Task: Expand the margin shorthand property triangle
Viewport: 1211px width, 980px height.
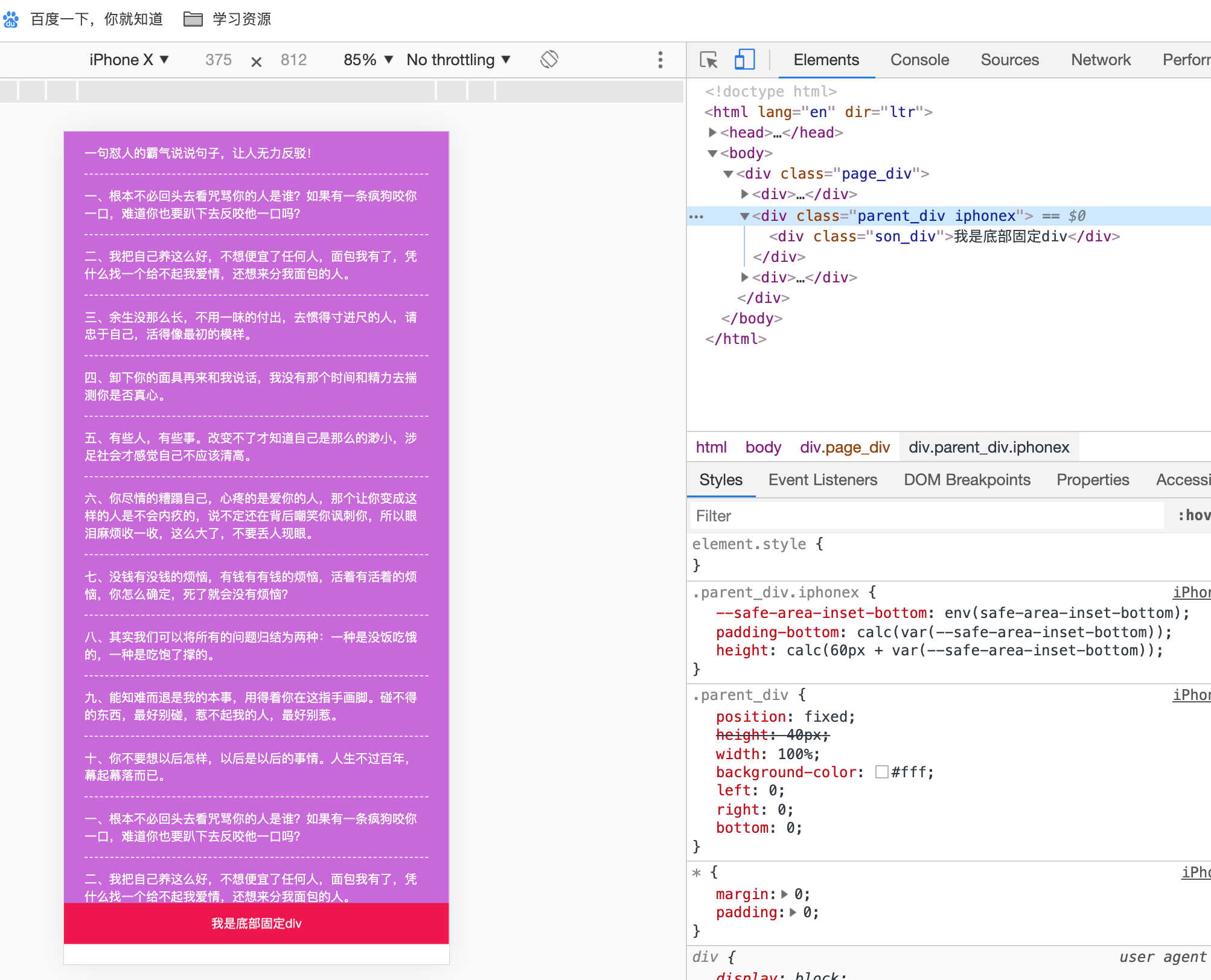Action: (x=784, y=894)
